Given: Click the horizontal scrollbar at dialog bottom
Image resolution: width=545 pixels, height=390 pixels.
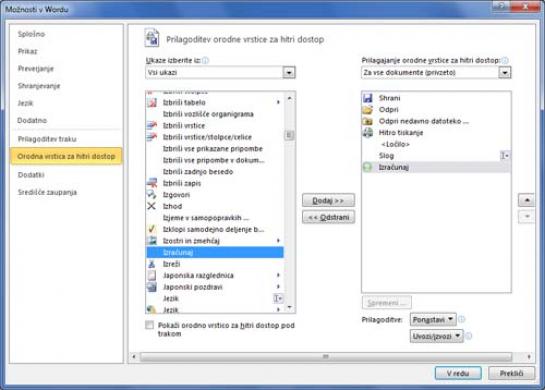Looking at the screenshot, I should coord(326,357).
